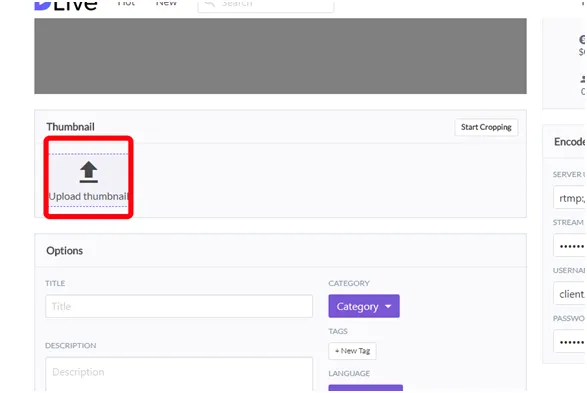Image resolution: width=587 pixels, height=393 pixels.
Task: Click the upload arrow icon for thumbnail
Action: 89,172
